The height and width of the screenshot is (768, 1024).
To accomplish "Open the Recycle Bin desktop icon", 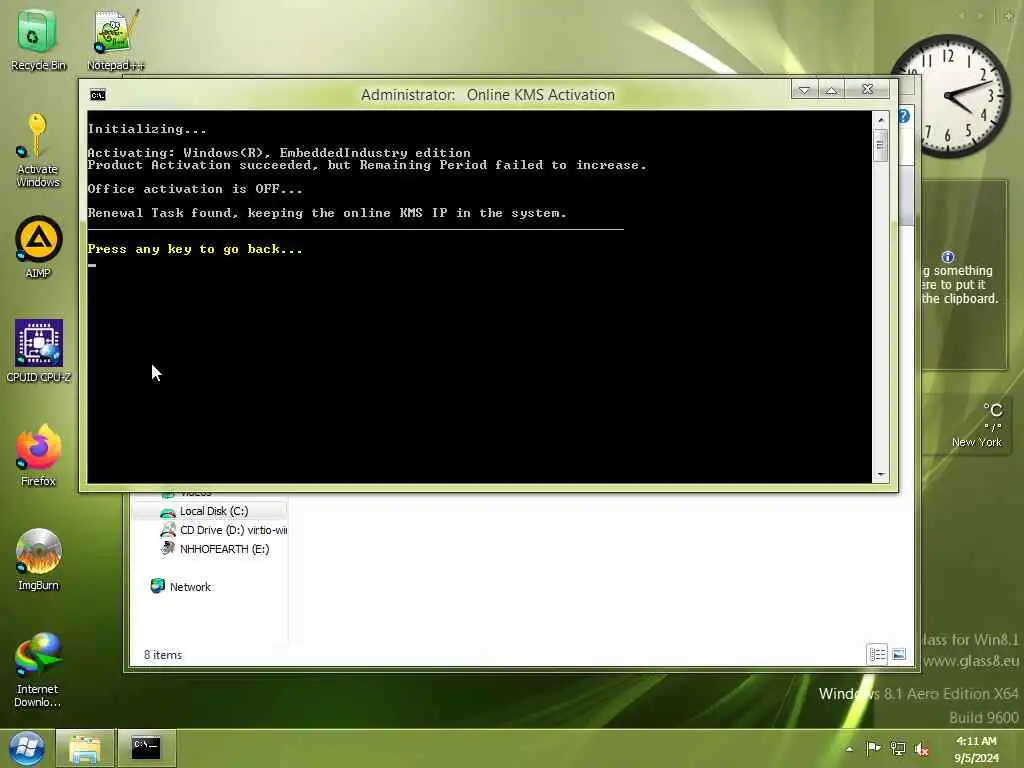I will coord(37,39).
